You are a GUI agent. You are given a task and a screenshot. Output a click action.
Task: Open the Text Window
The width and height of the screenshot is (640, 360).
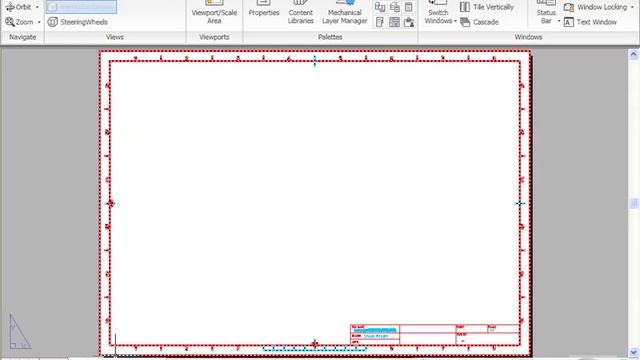coord(590,22)
